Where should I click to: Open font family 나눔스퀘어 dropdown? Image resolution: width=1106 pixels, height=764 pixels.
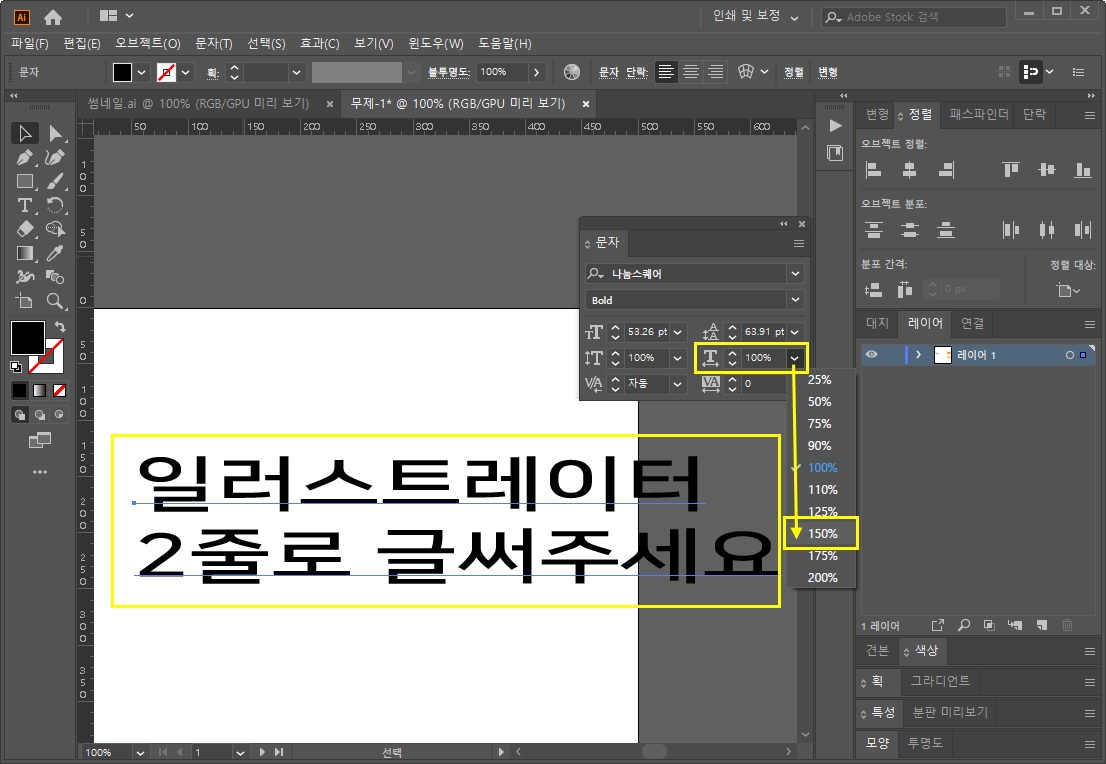pos(796,274)
